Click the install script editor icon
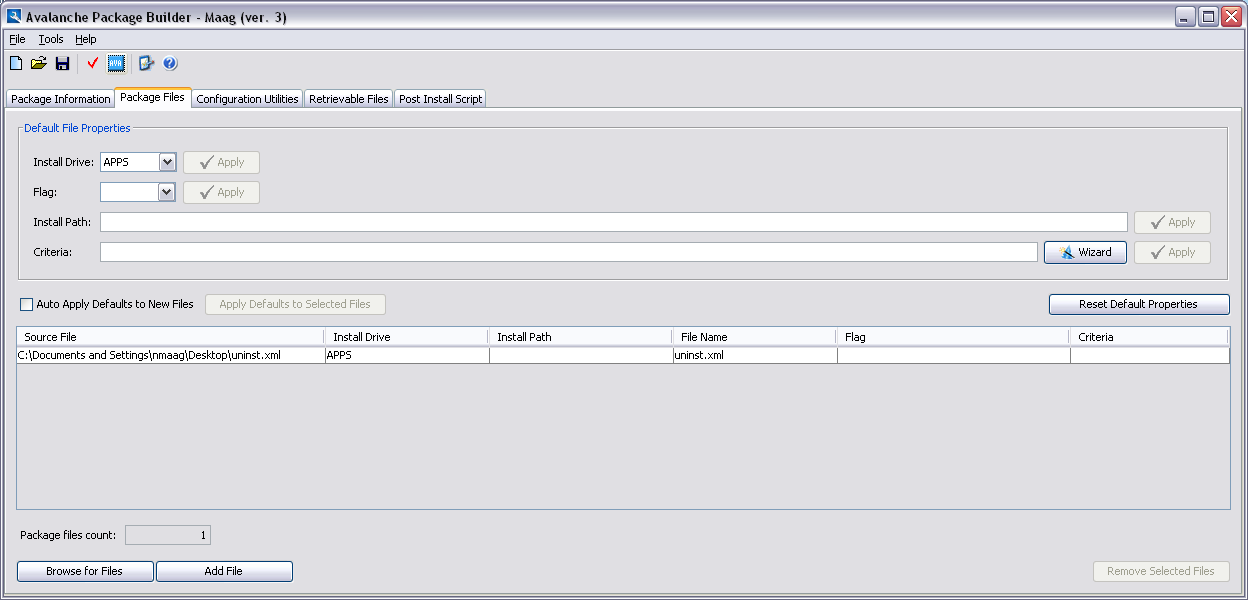 144,62
